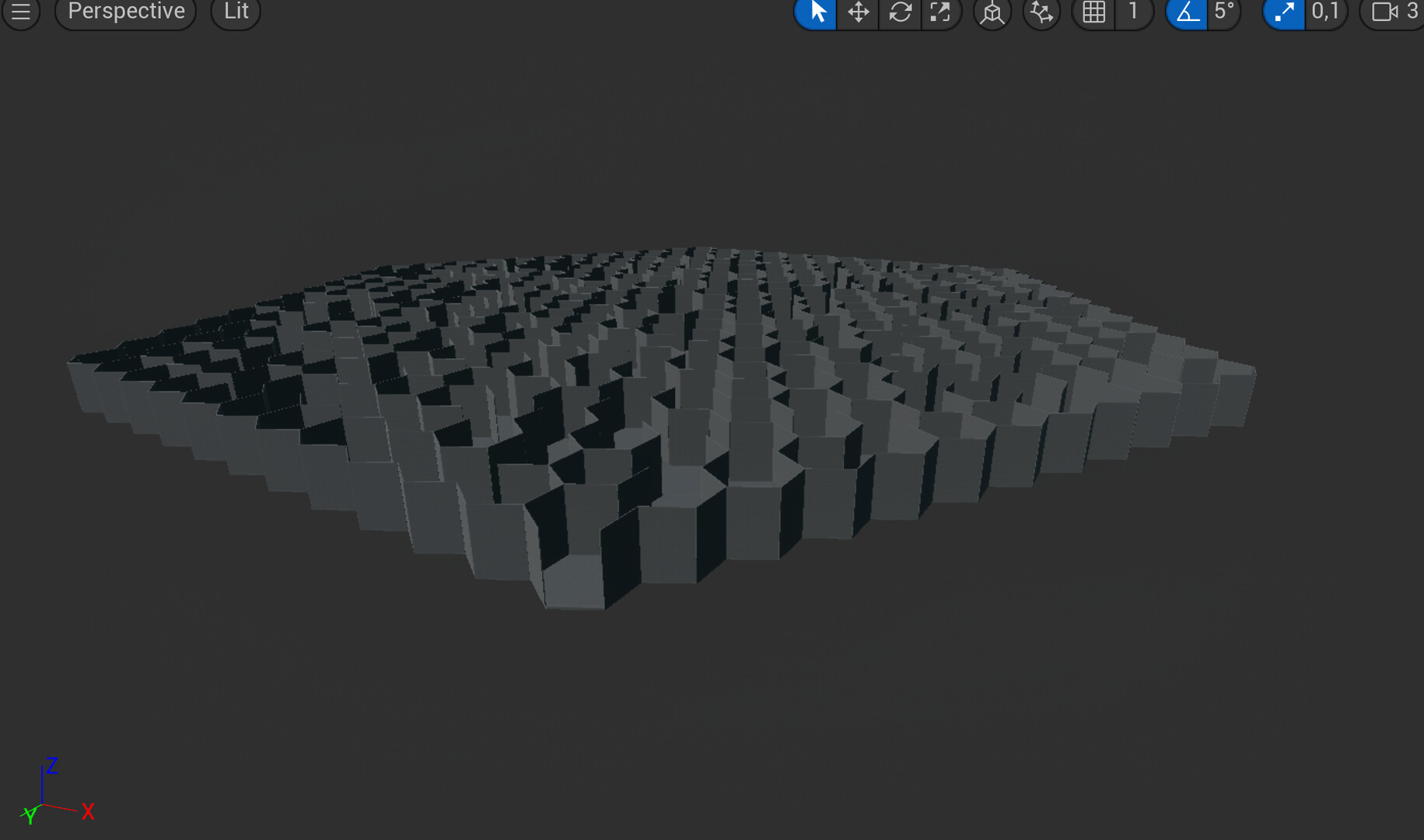The height and width of the screenshot is (840, 1424).
Task: Open the Perspective view type dropdown
Action: [126, 12]
